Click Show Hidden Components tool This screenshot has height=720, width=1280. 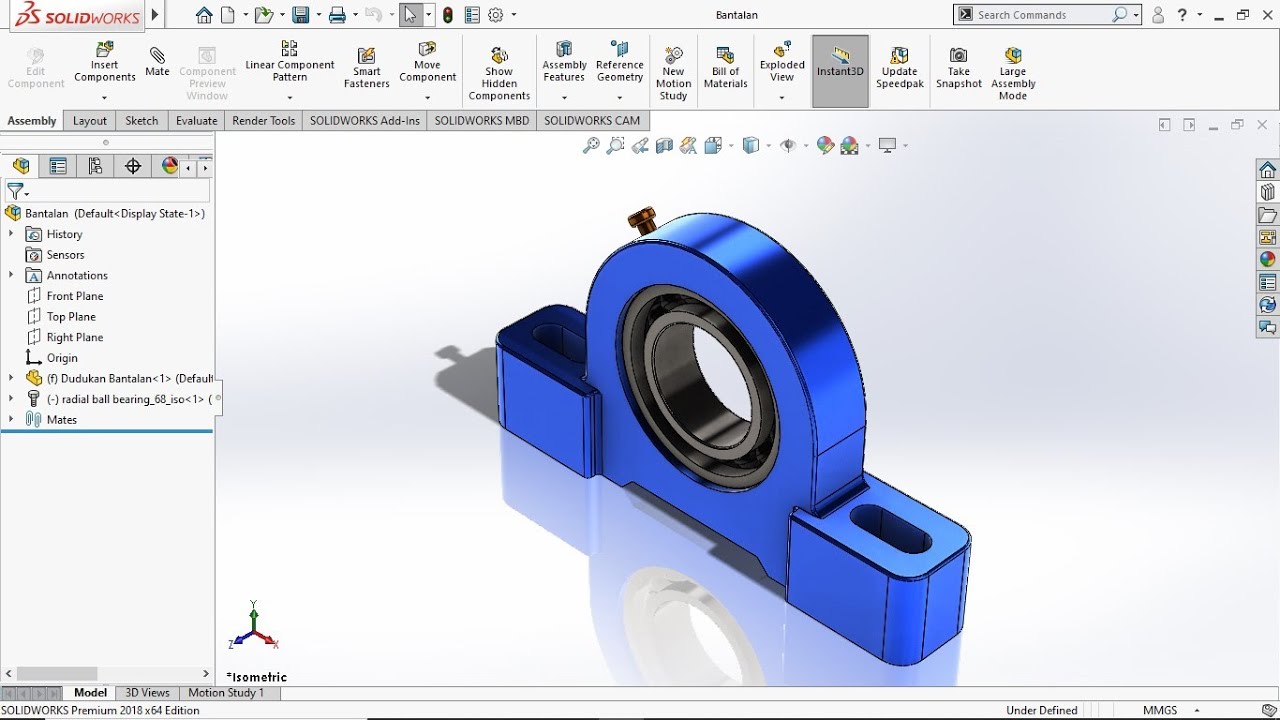point(499,72)
